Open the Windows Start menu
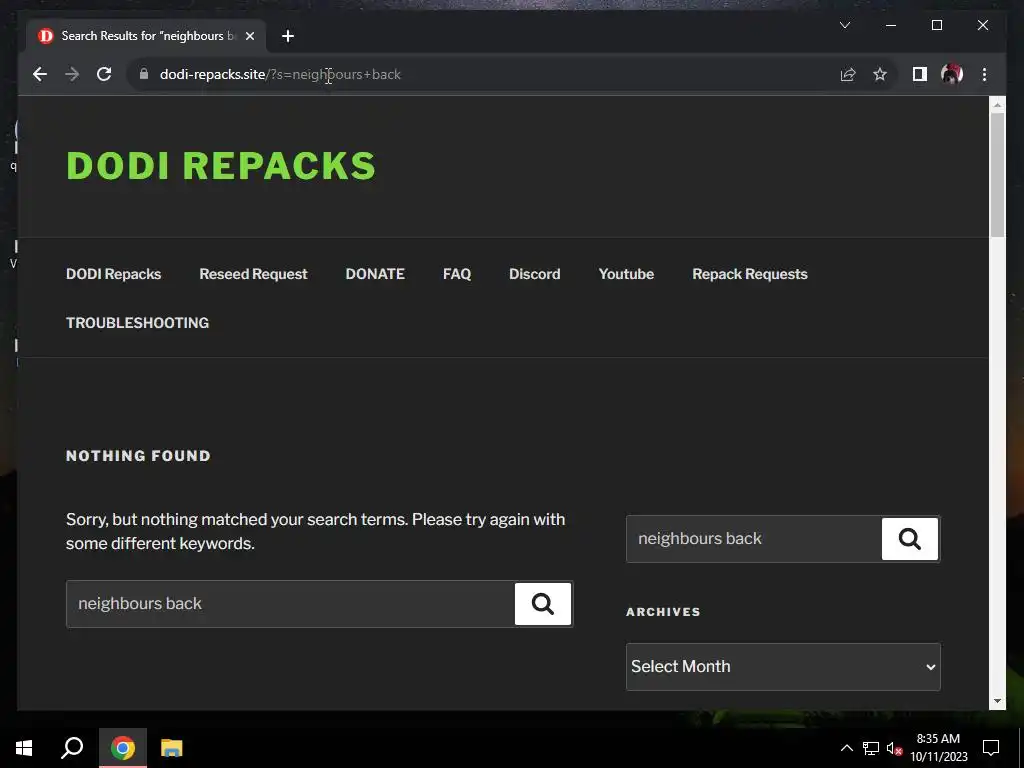Image resolution: width=1024 pixels, height=768 pixels. coord(24,748)
